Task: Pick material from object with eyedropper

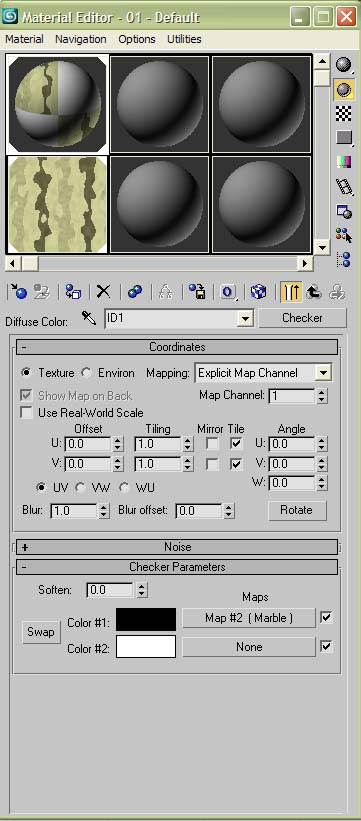Action: point(89,318)
